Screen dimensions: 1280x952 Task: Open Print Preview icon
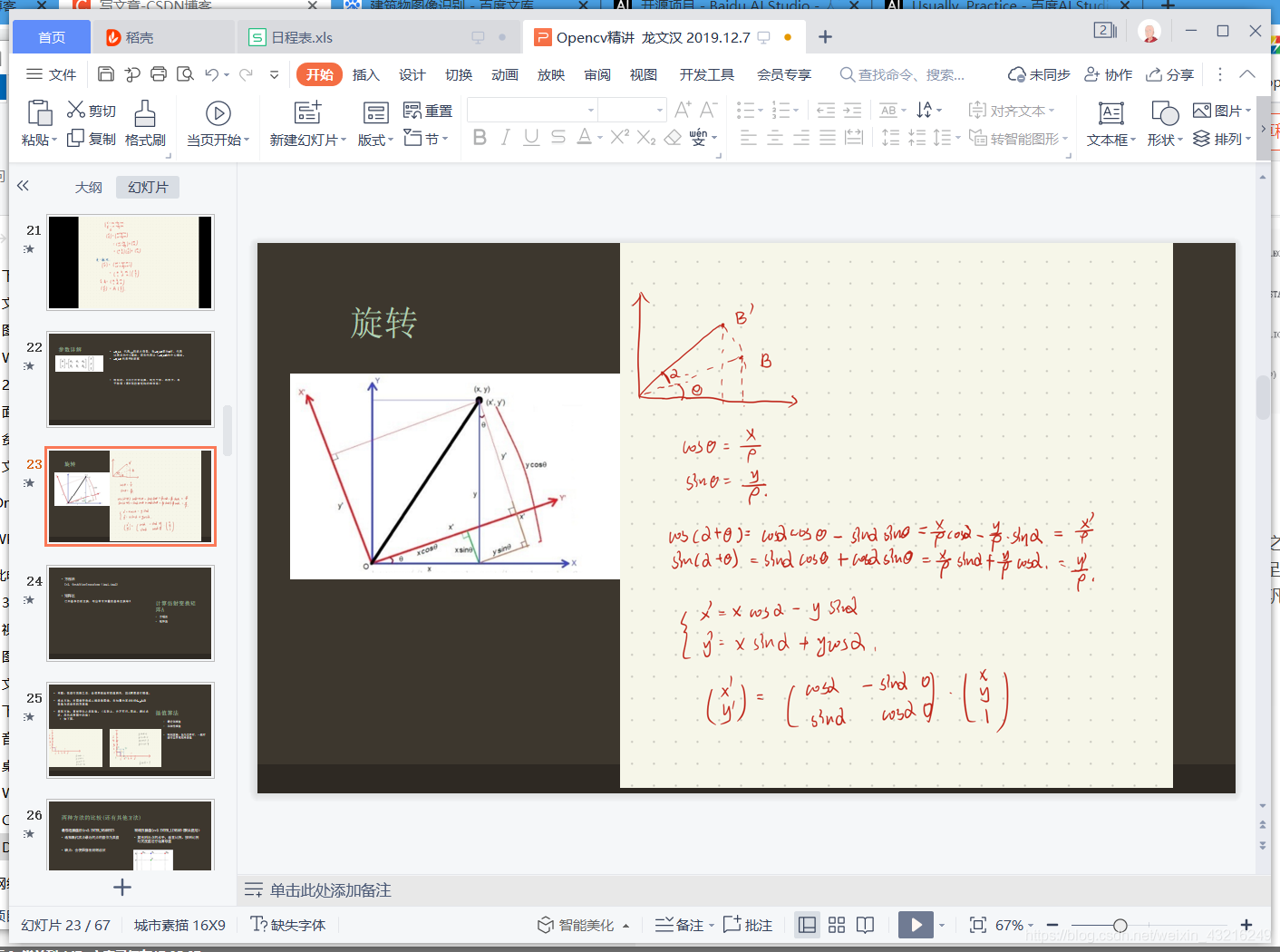click(186, 74)
